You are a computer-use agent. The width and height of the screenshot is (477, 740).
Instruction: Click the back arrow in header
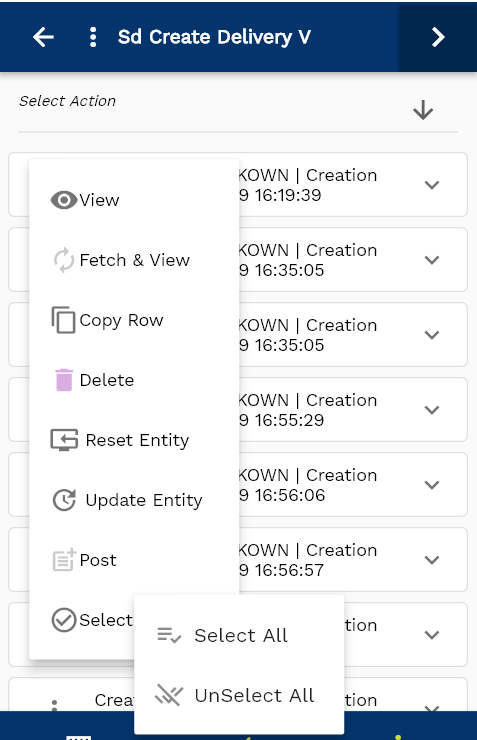point(43,37)
